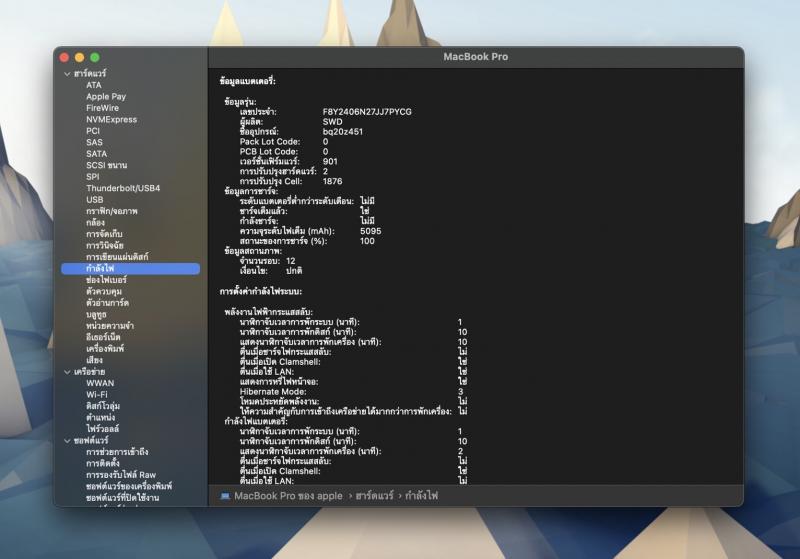800x559 pixels.
Task: Click the Cell revision value 1876
Action: [x=333, y=182]
